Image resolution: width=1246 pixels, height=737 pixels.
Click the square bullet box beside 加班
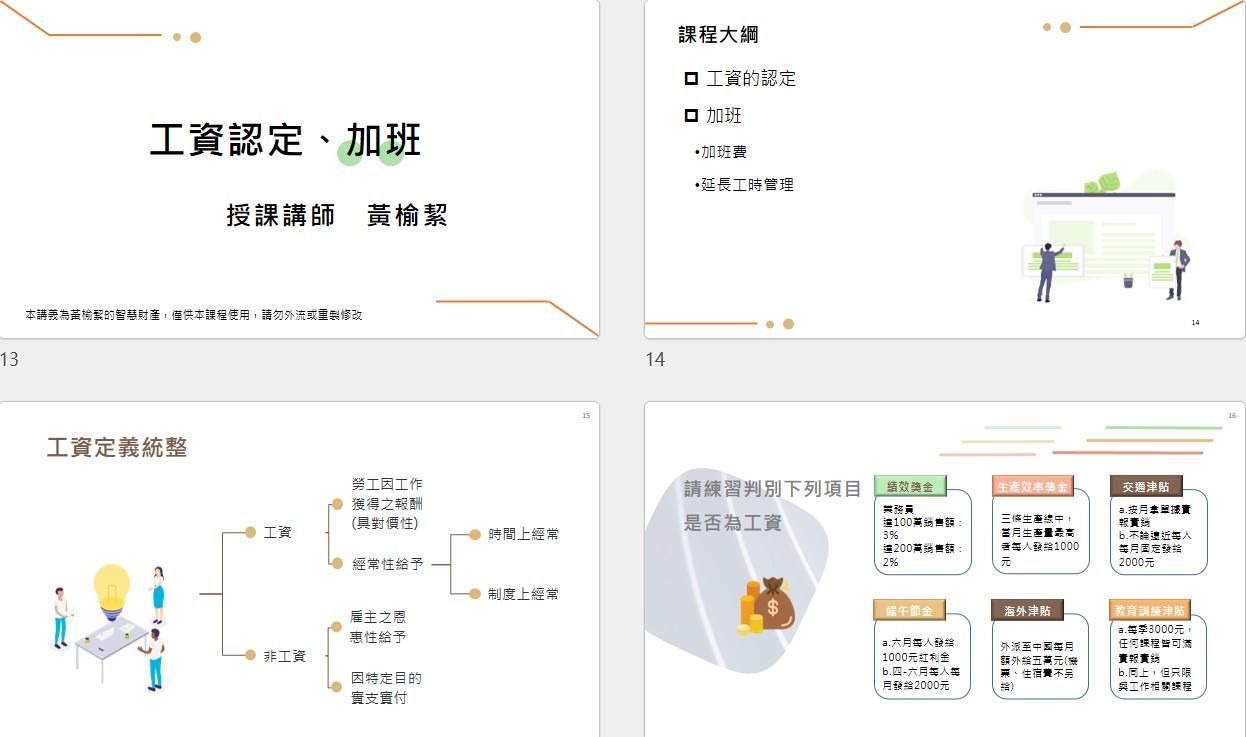[691, 116]
